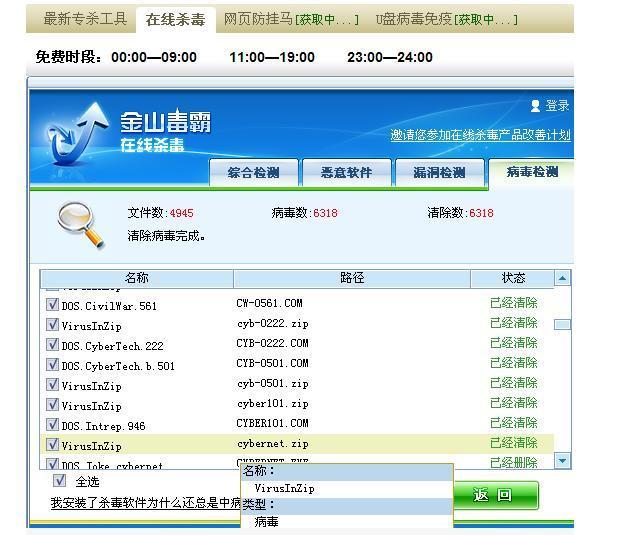Screen dimensions: 640x535
Task: Uncheck the DOS.CivilWar.561 checkbox
Action: tap(52, 304)
